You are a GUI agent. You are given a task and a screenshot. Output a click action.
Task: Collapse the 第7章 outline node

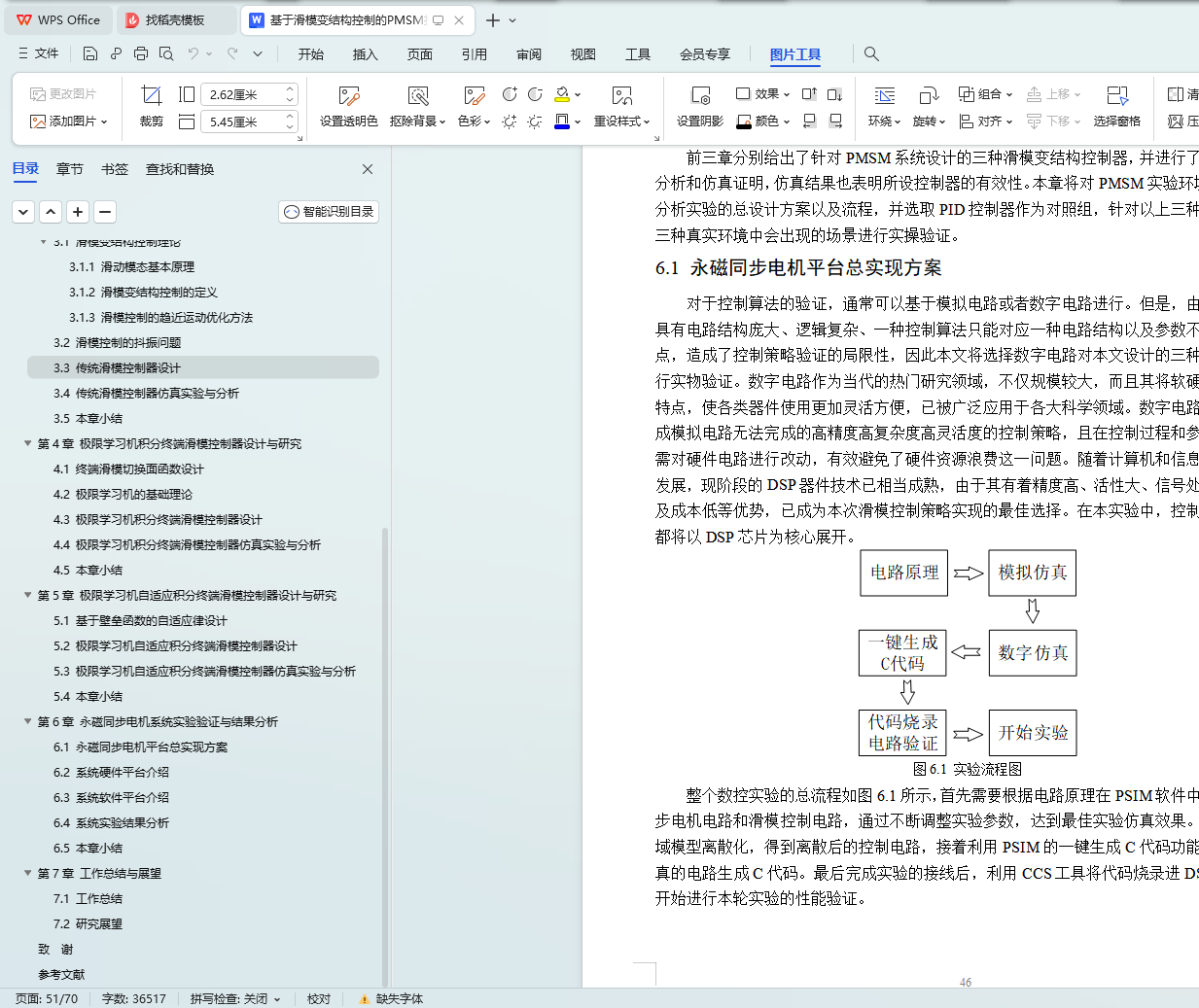tap(28, 873)
